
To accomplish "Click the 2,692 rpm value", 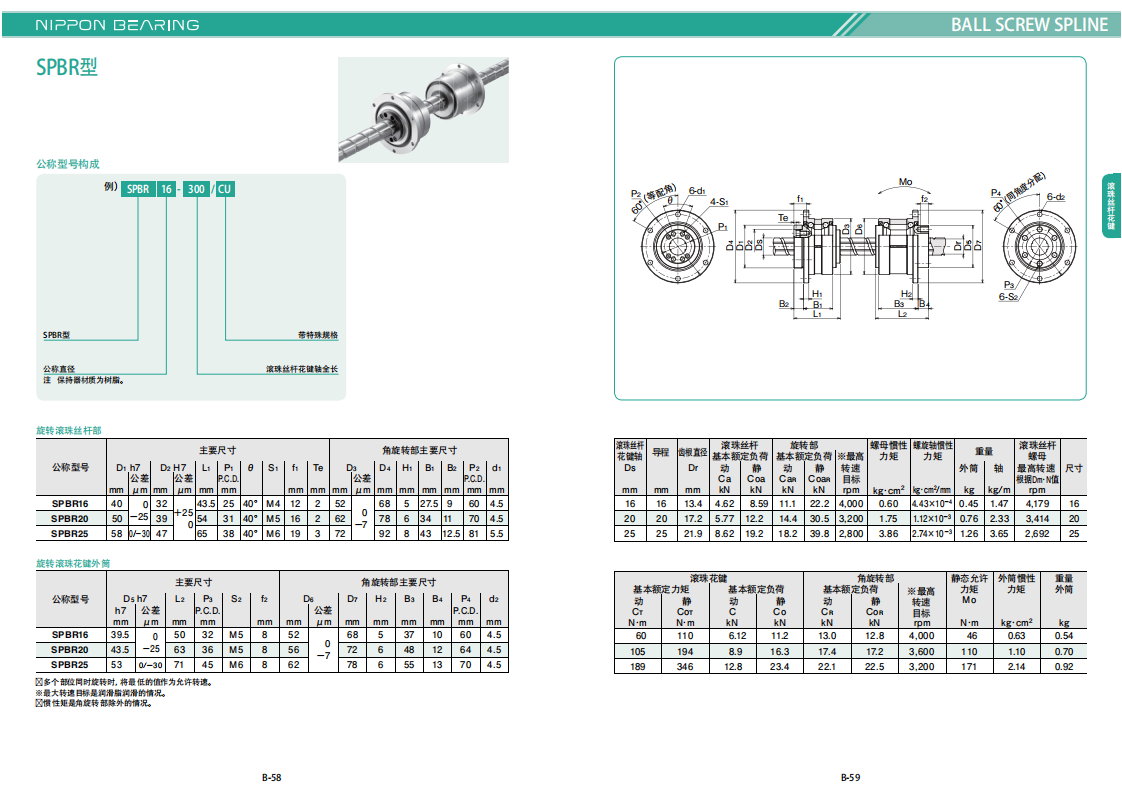I will coord(1037,534).
